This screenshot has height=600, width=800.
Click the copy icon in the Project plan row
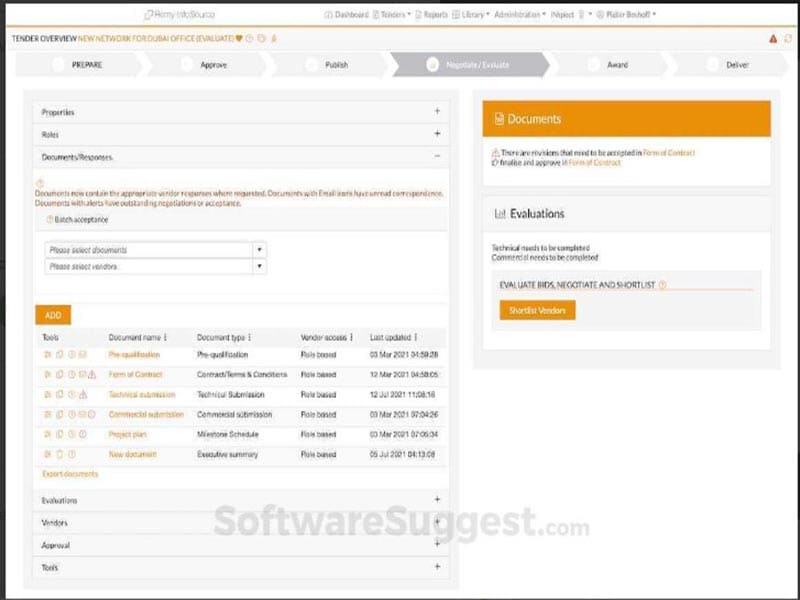59,434
